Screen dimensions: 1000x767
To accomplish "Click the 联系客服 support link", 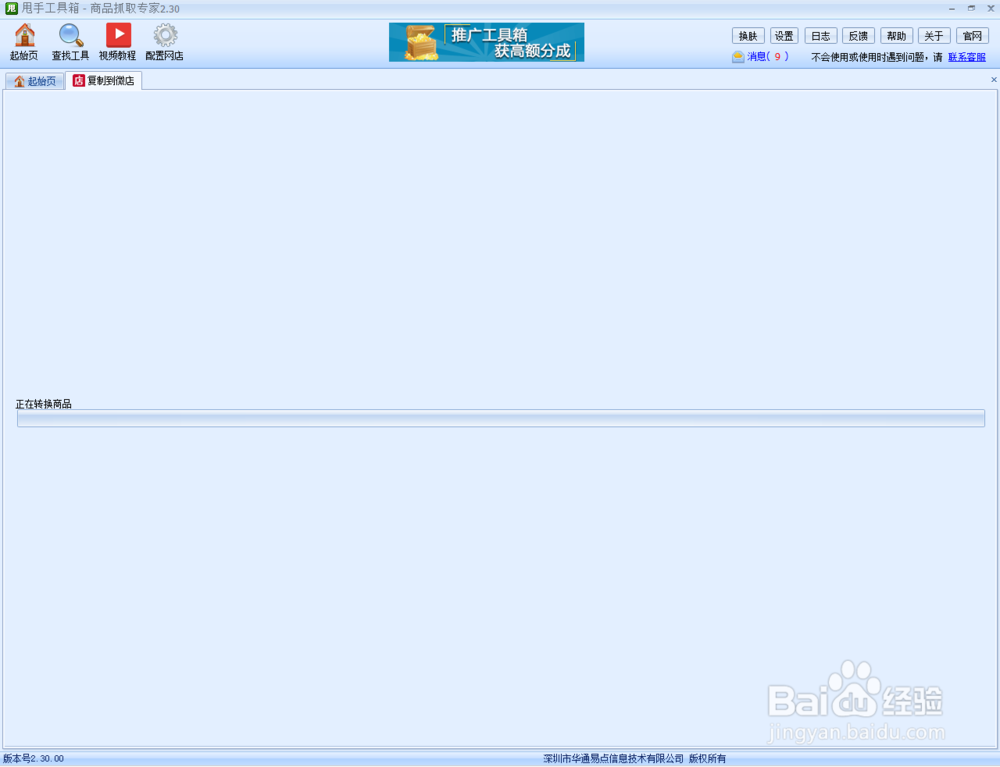I will coord(966,57).
